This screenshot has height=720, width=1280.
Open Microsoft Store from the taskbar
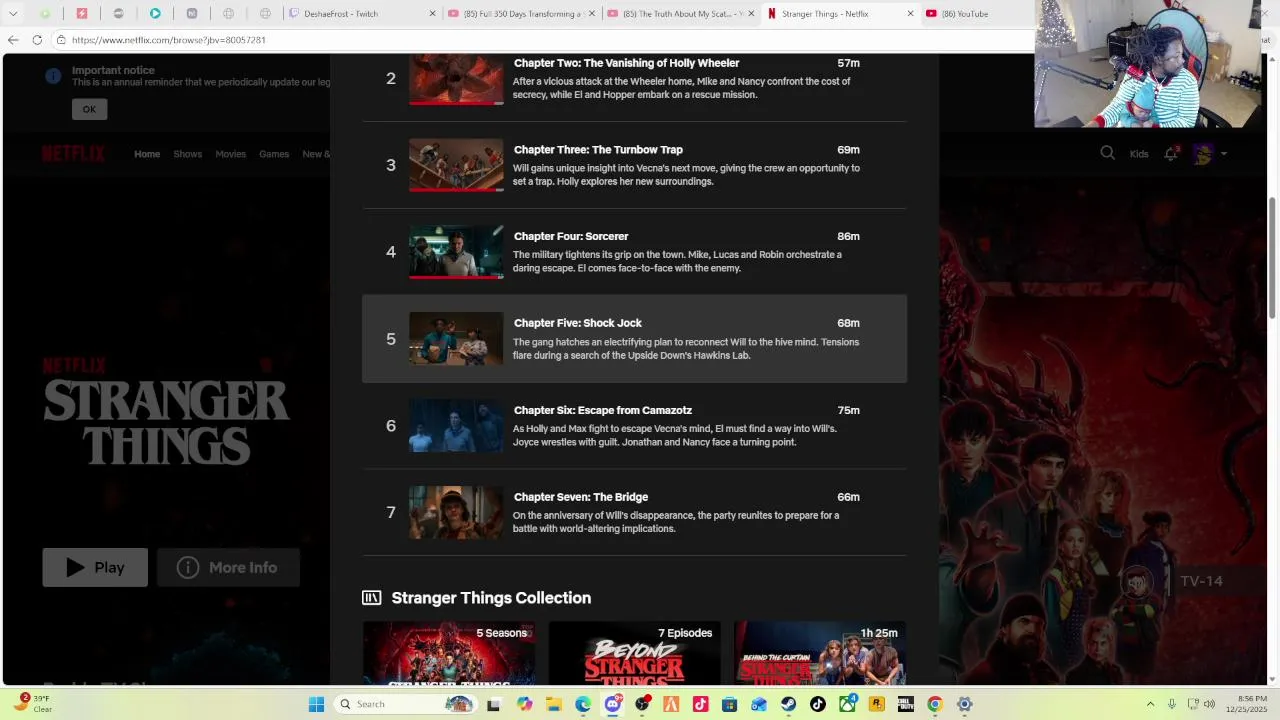730,704
